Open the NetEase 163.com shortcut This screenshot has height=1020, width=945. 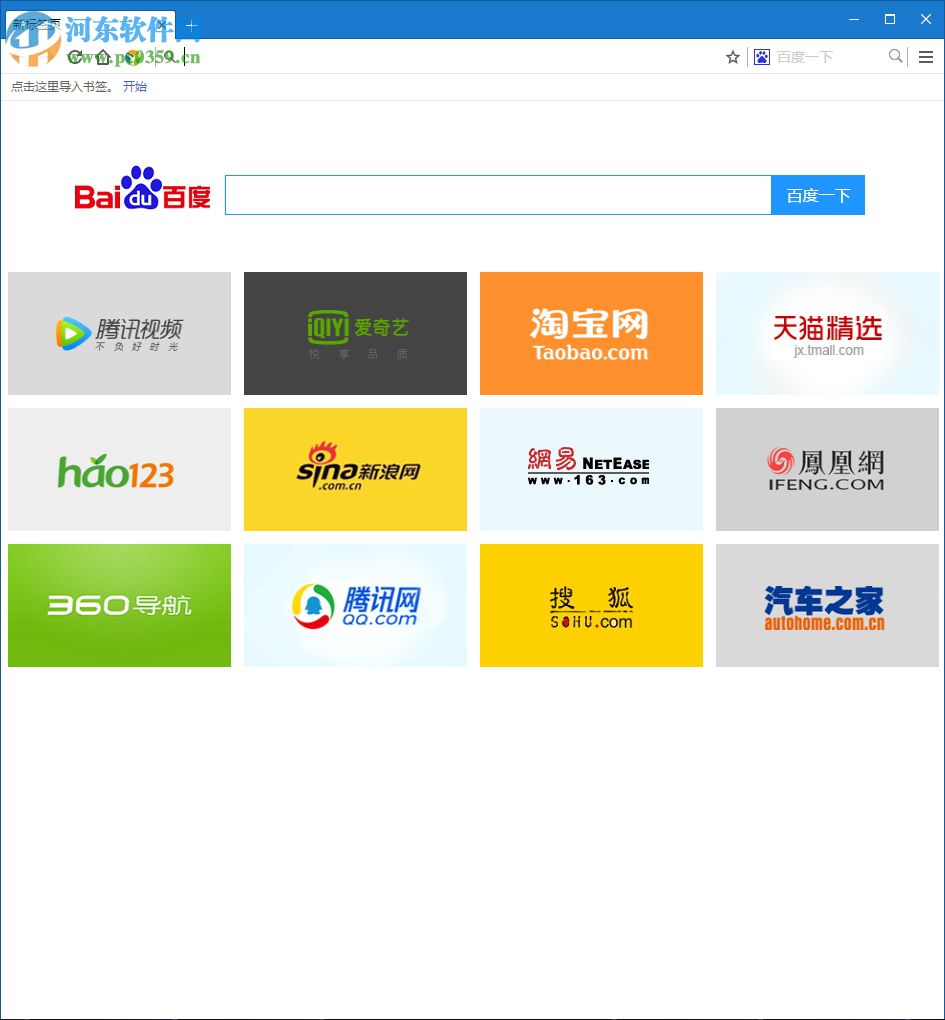click(591, 469)
